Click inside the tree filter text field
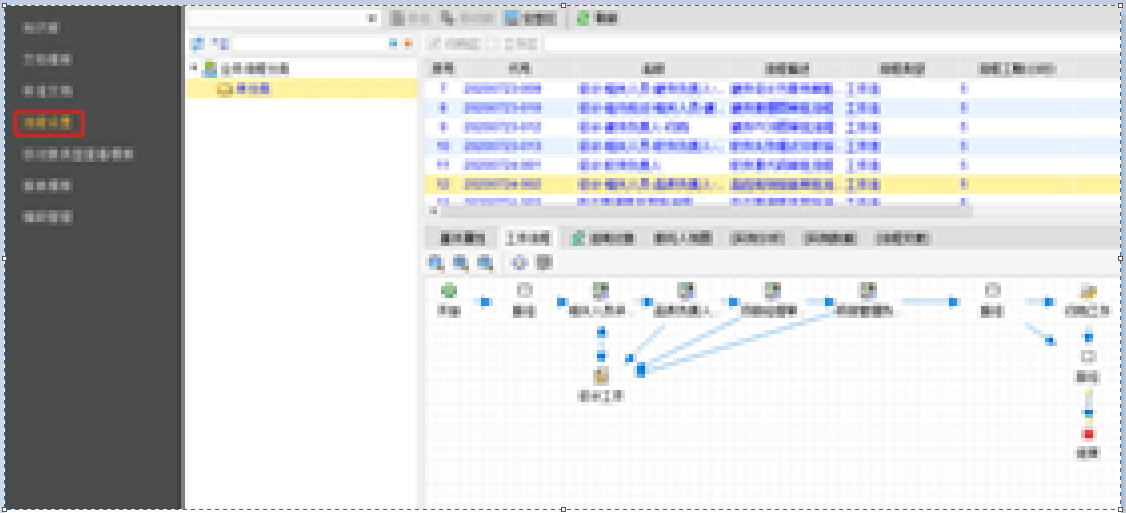The height and width of the screenshot is (513, 1126). point(307,44)
